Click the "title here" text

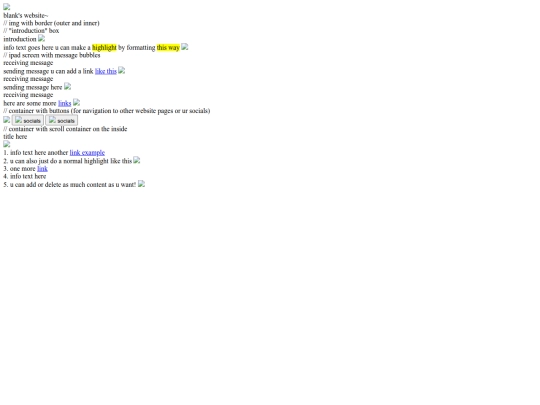15,137
